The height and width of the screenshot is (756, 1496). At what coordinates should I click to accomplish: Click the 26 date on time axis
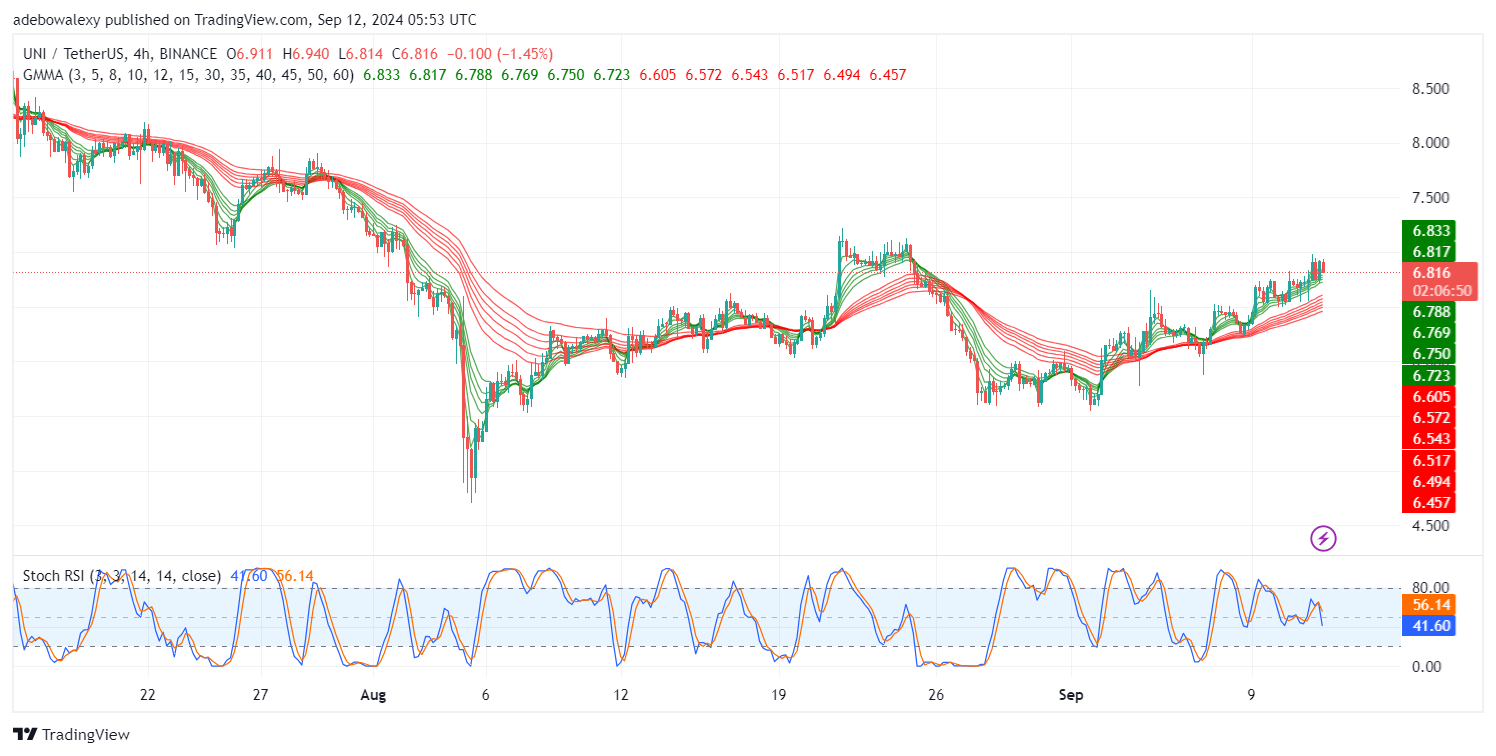coord(936,694)
